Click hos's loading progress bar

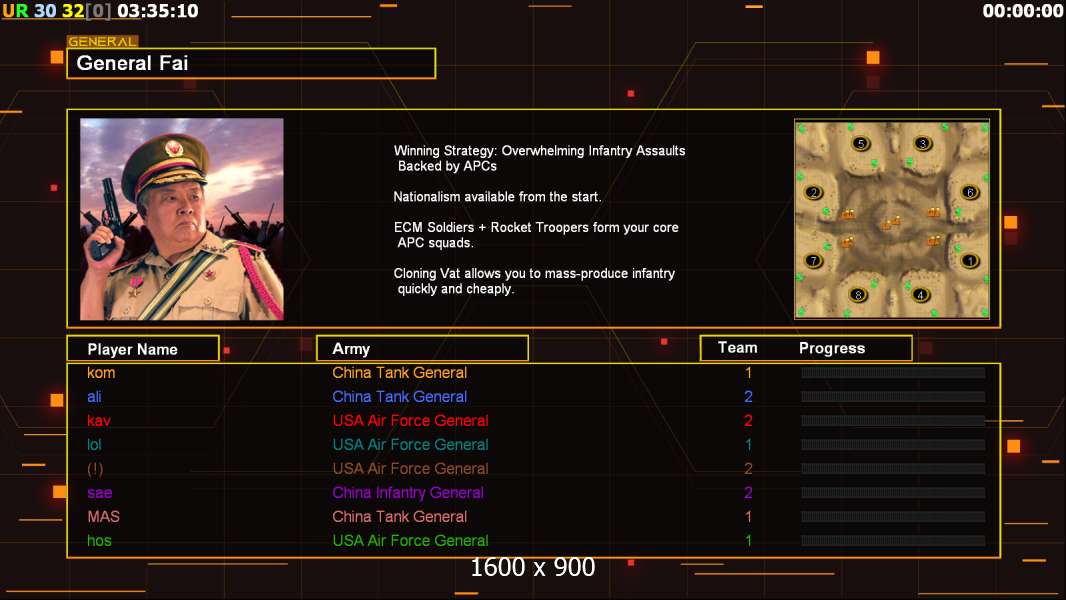[893, 541]
